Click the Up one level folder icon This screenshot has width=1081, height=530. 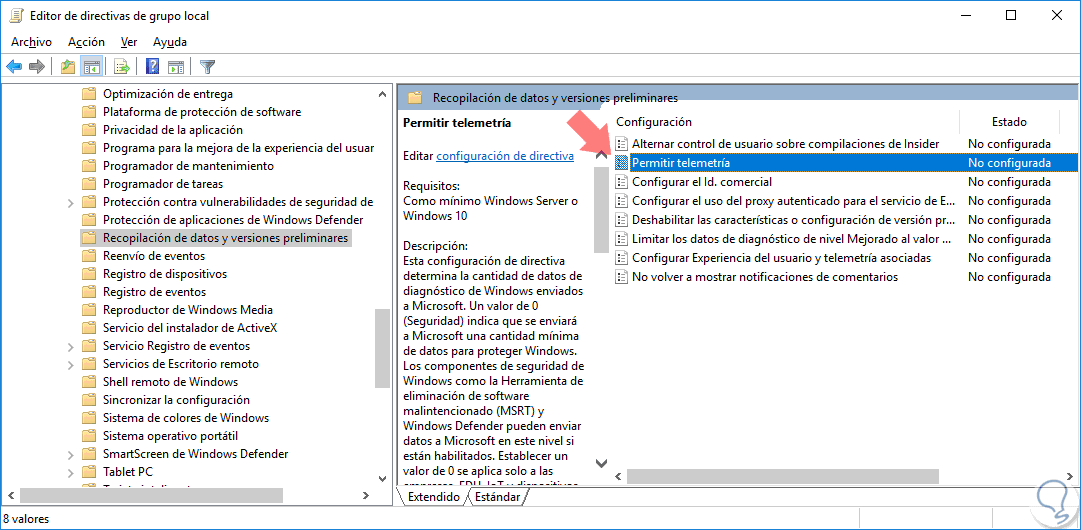68,67
